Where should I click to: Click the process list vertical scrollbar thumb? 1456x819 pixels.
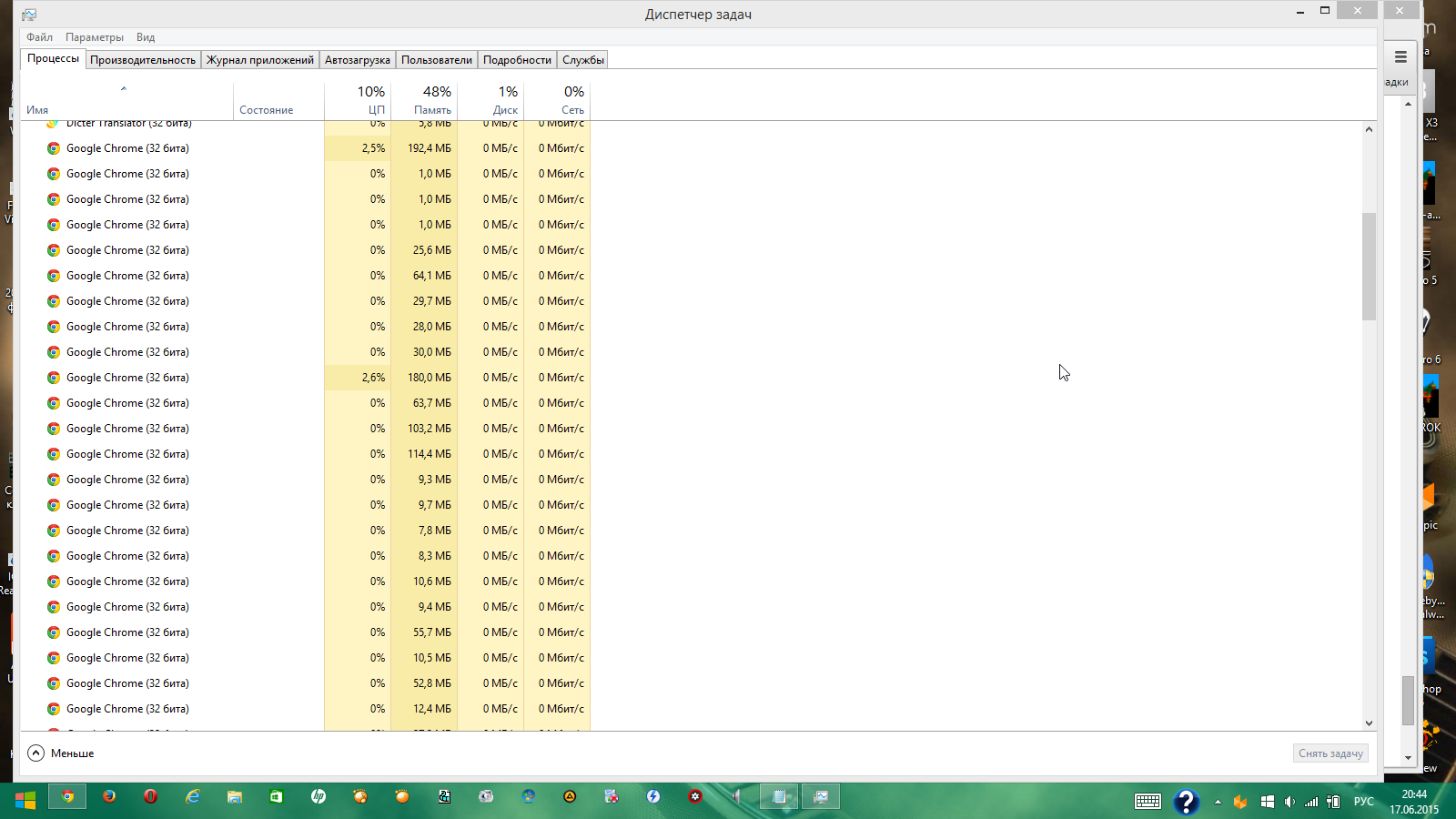coord(1369,266)
